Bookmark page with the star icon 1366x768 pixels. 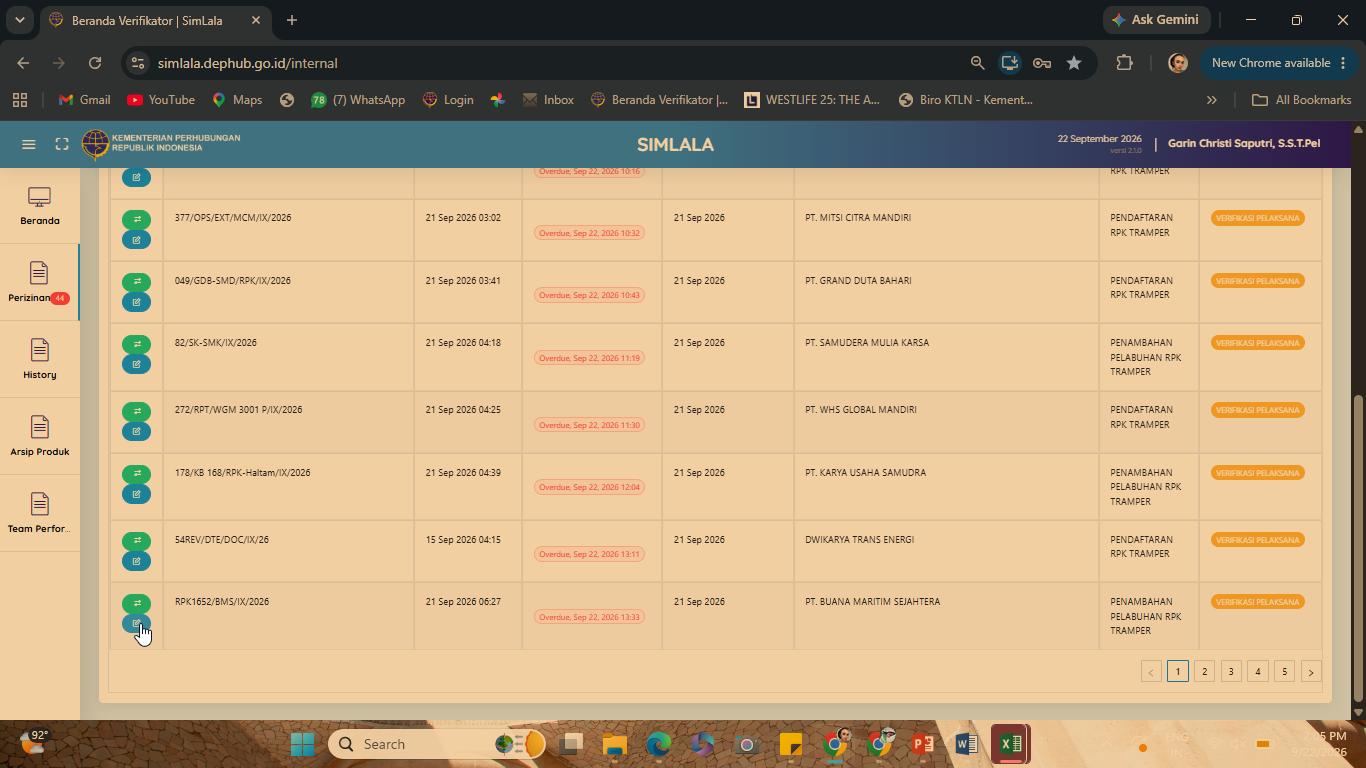1074,63
